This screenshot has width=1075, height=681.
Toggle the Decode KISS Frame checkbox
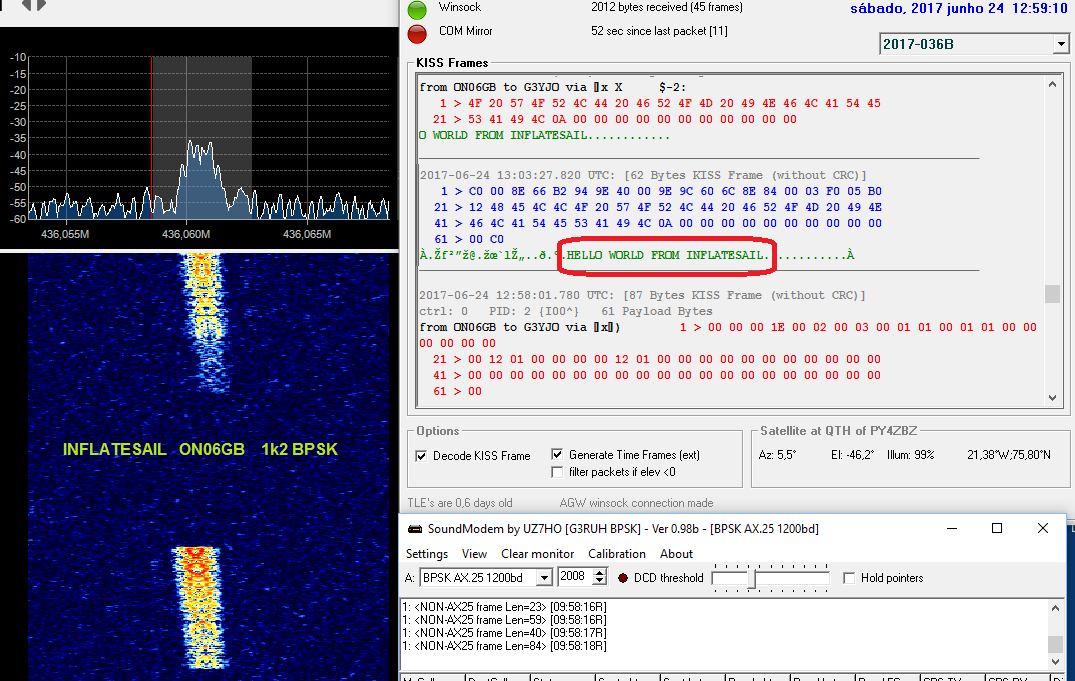coord(421,456)
